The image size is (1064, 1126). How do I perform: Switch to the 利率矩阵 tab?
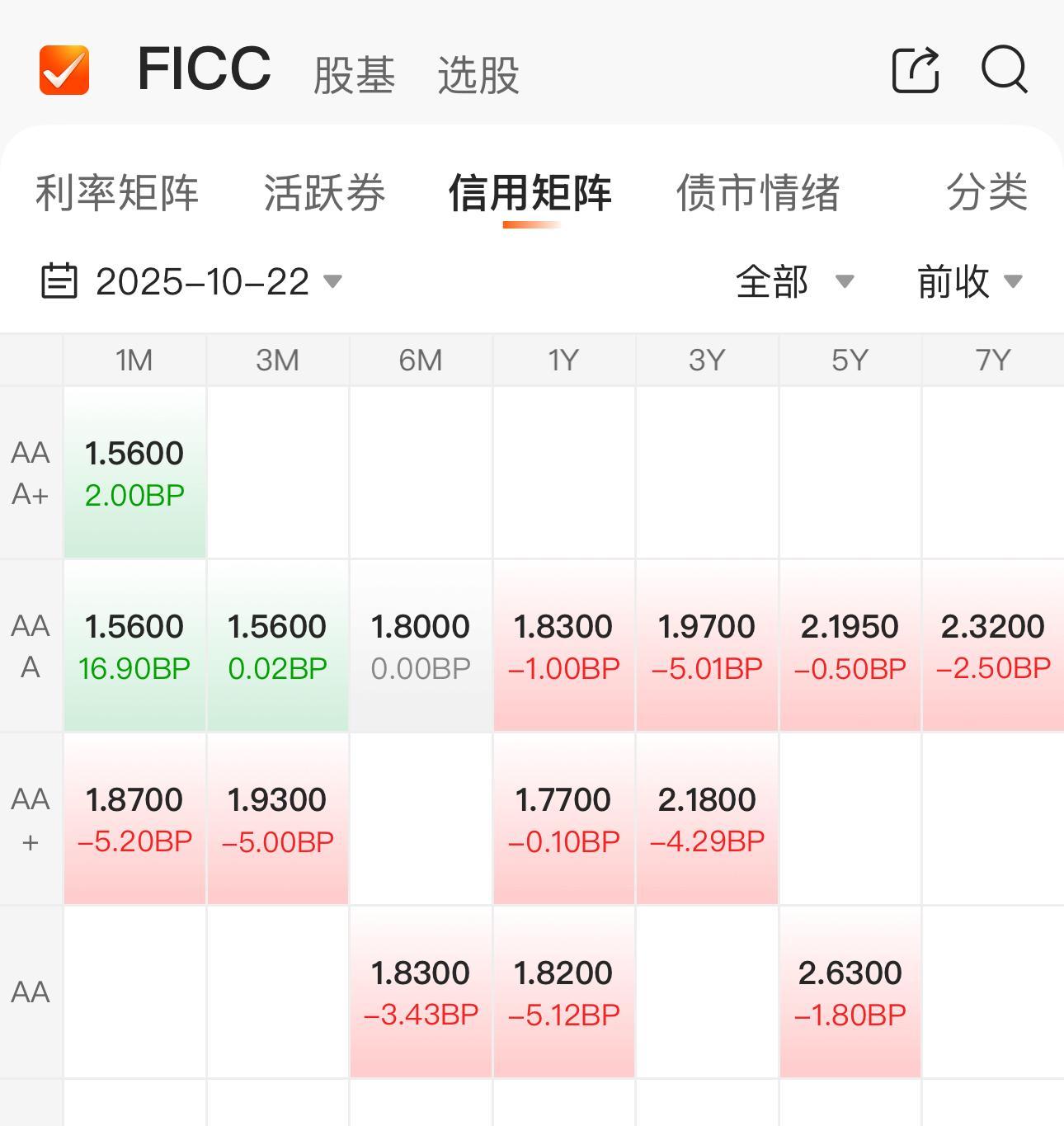click(x=116, y=194)
